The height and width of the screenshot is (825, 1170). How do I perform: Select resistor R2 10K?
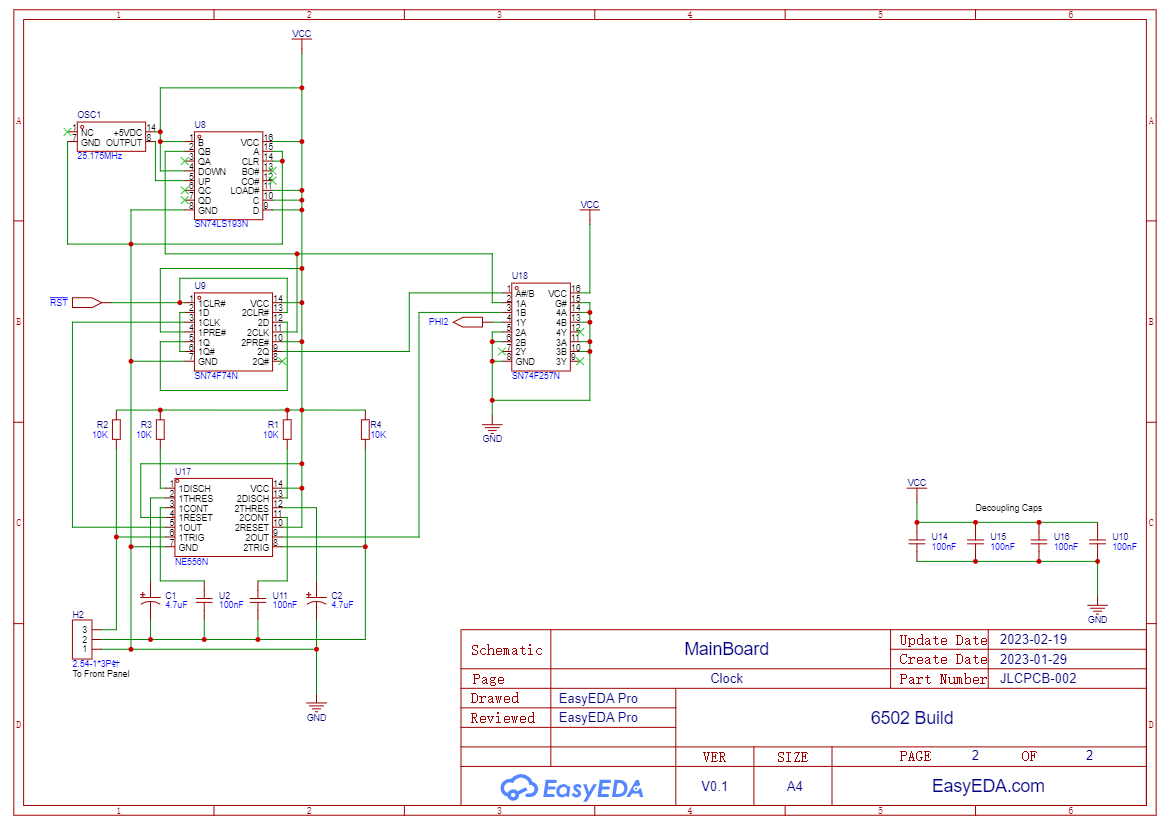tap(117, 430)
